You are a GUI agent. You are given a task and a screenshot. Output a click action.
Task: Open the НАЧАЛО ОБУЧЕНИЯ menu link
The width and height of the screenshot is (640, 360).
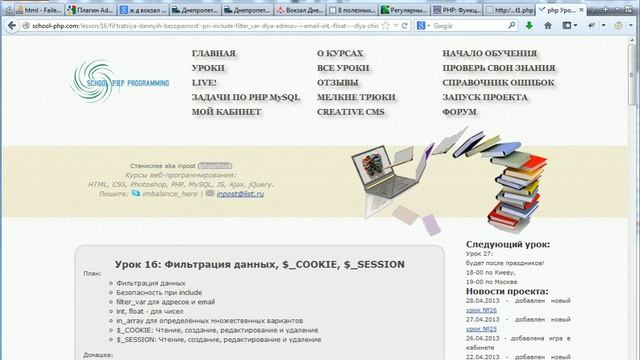tap(489, 53)
